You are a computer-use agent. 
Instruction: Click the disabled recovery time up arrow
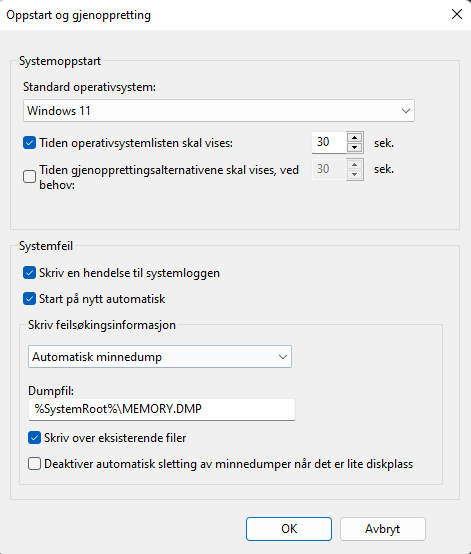click(354, 165)
